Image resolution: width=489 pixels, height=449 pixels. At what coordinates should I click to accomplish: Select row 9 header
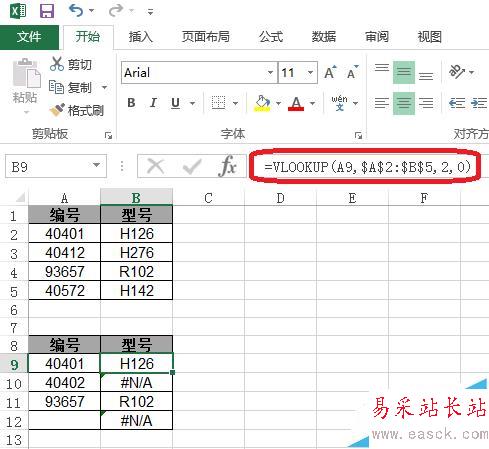pyautogui.click(x=14, y=364)
